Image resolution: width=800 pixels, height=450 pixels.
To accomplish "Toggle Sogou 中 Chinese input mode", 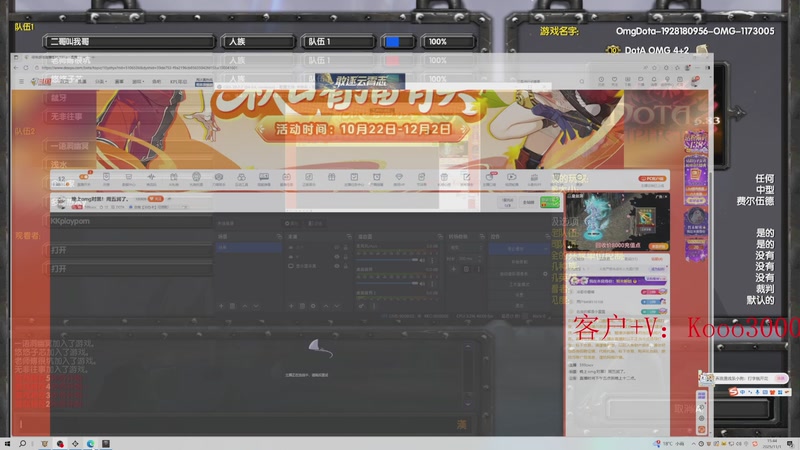I will pyautogui.click(x=742, y=392).
